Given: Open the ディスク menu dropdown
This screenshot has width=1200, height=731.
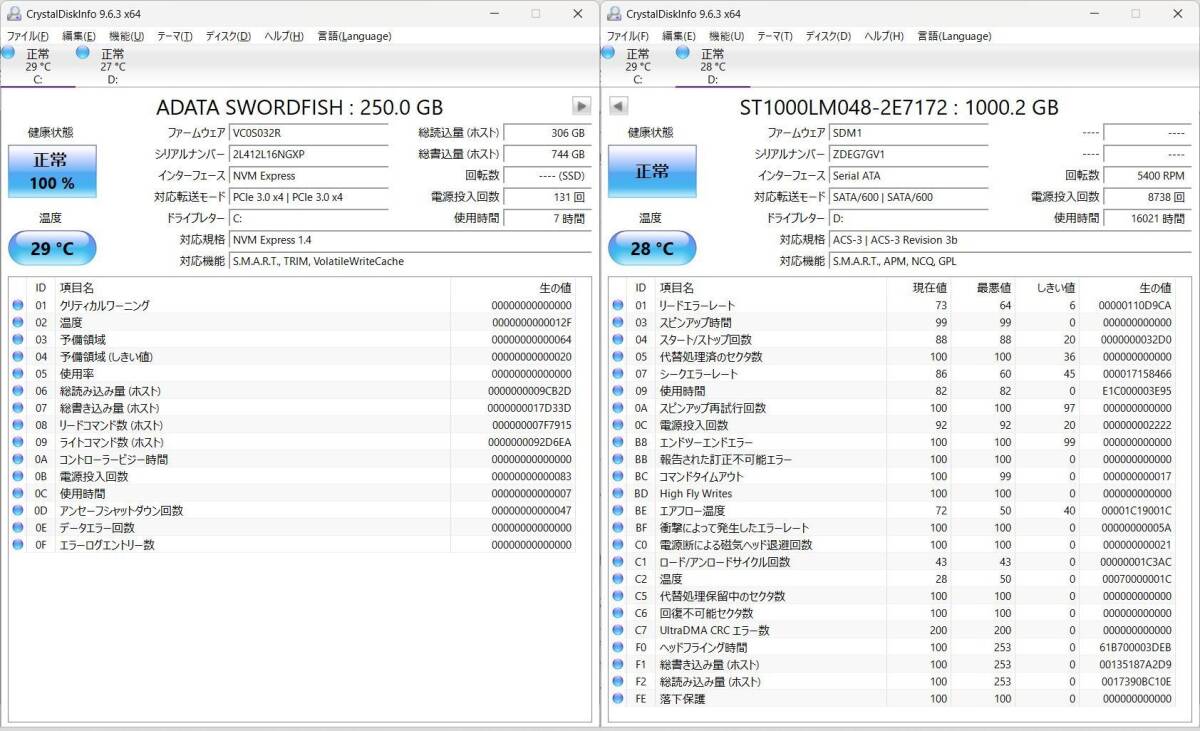Looking at the screenshot, I should pyautogui.click(x=226, y=35).
